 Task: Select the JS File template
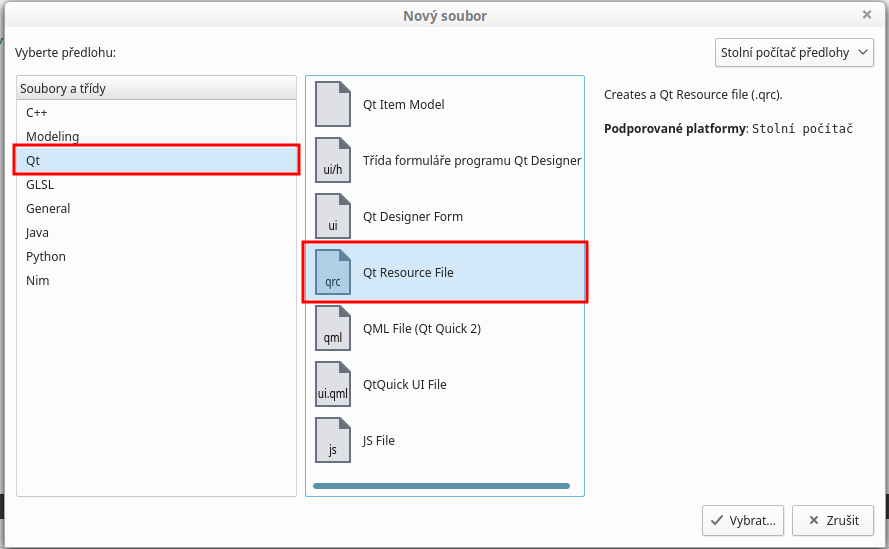(445, 440)
